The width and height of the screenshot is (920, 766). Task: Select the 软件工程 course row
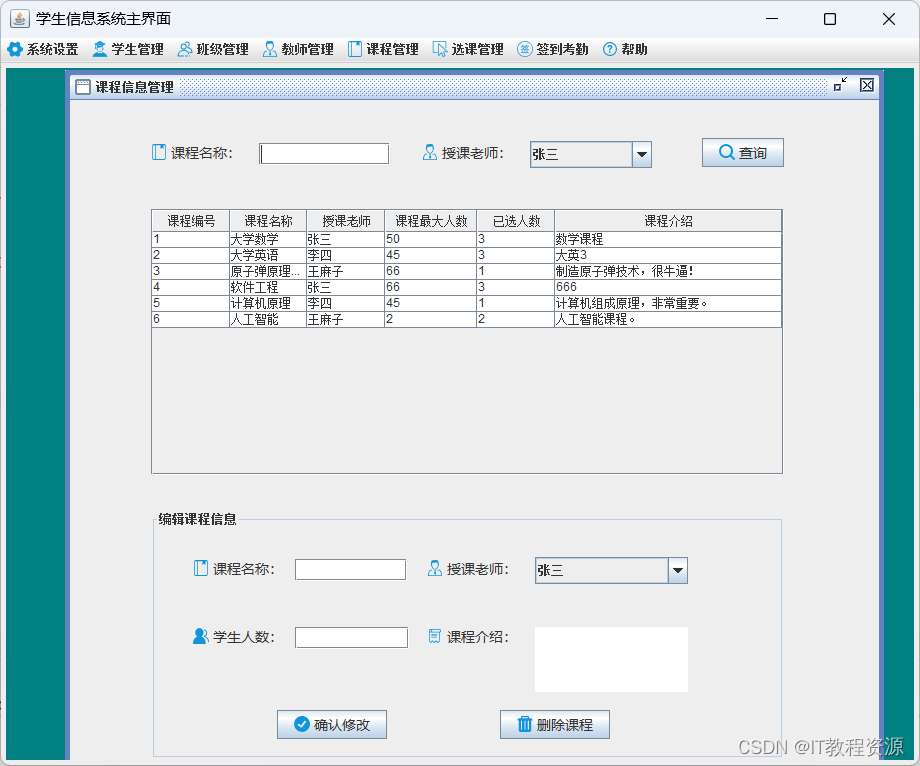466,287
